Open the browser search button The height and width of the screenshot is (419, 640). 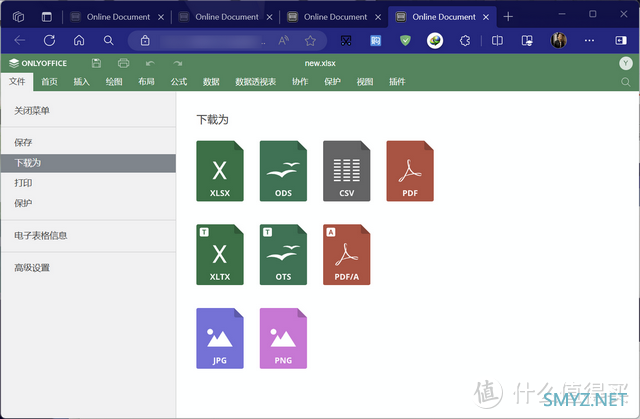(x=109, y=40)
